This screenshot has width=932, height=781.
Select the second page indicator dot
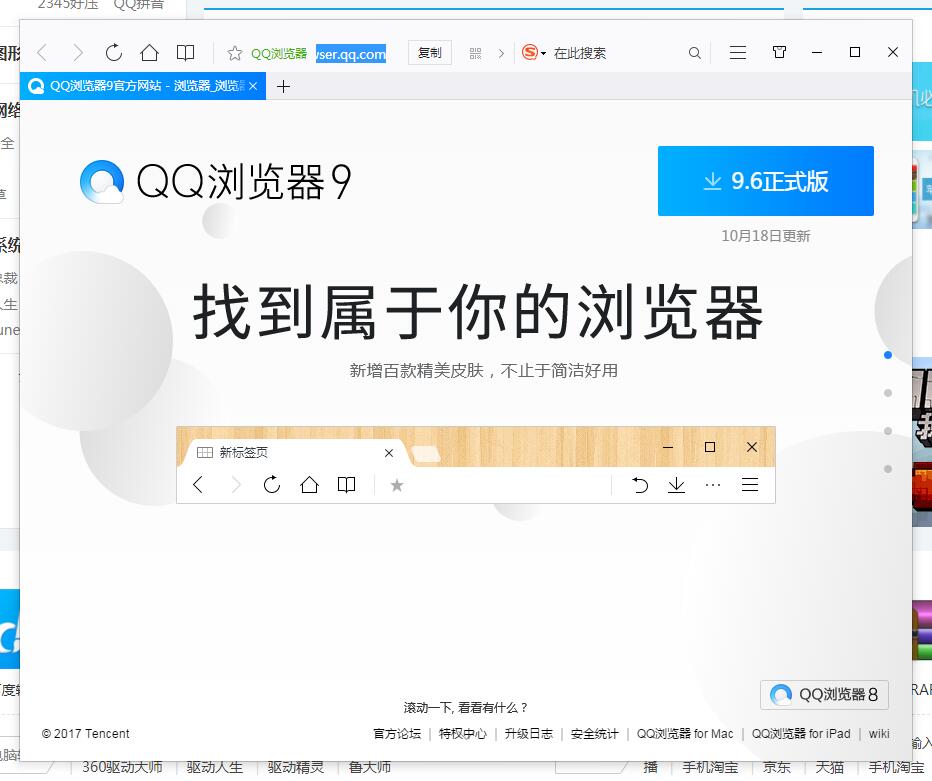(888, 393)
